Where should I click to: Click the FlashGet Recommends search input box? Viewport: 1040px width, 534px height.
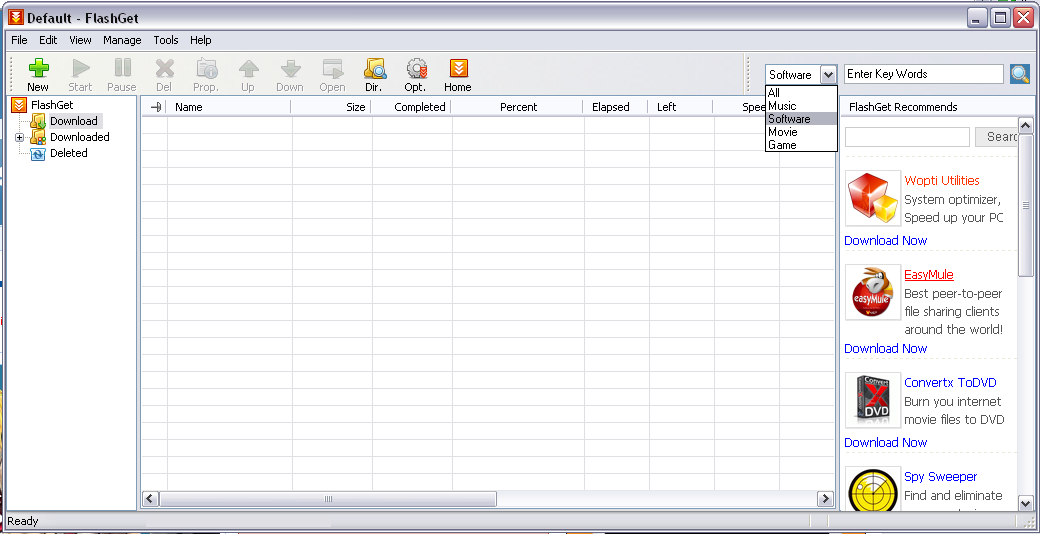(907, 137)
